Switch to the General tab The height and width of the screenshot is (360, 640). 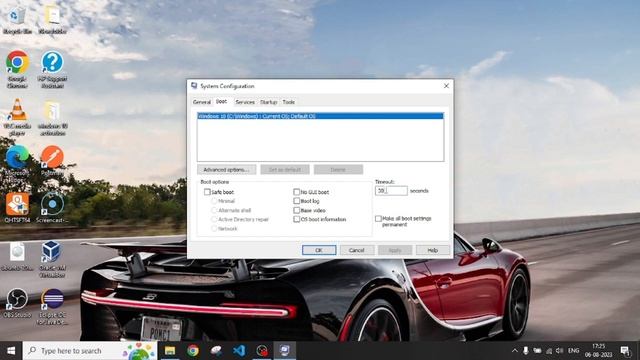[202, 102]
